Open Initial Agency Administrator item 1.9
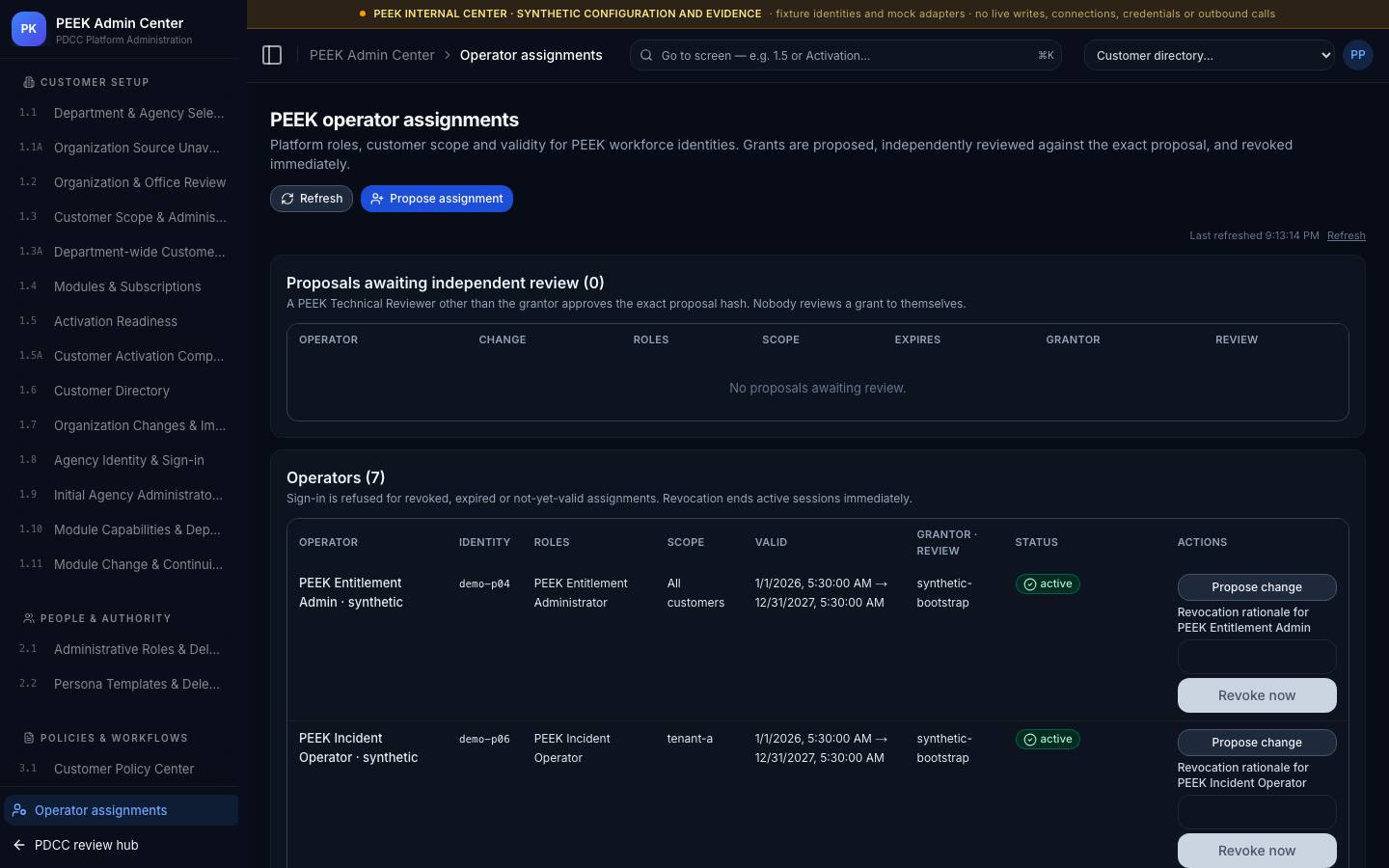This screenshot has height=868, width=1389. click(122, 495)
